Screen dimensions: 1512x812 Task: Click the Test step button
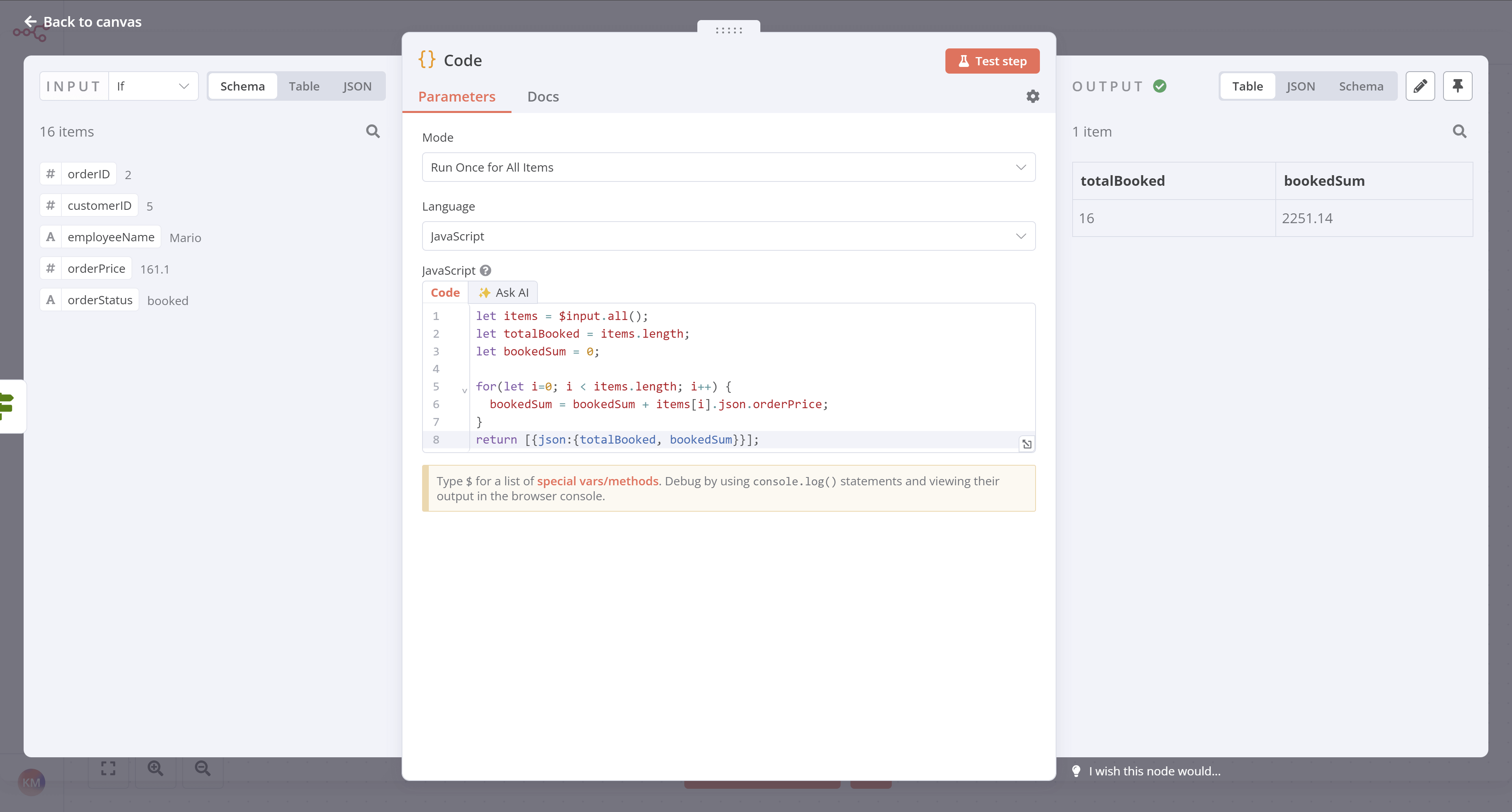pos(991,61)
